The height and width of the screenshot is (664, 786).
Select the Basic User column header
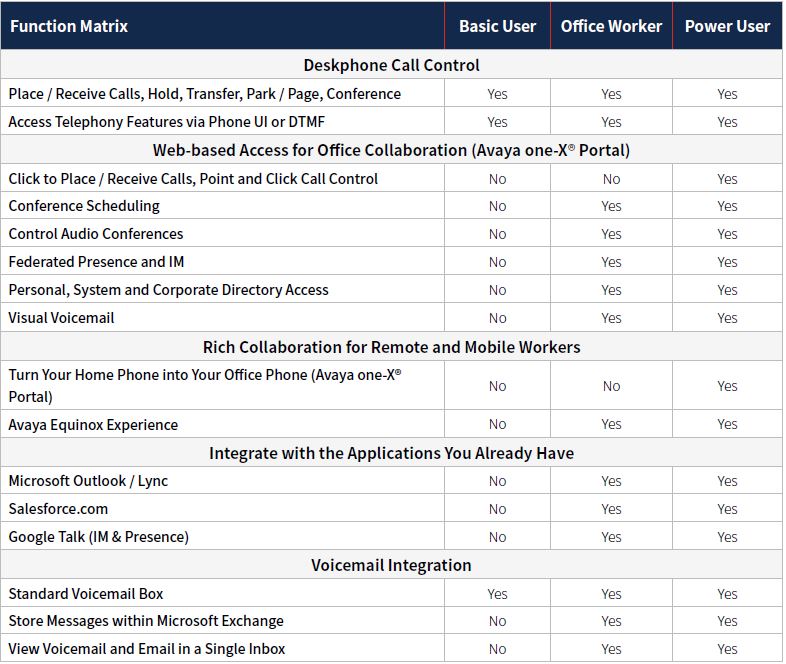(x=497, y=26)
